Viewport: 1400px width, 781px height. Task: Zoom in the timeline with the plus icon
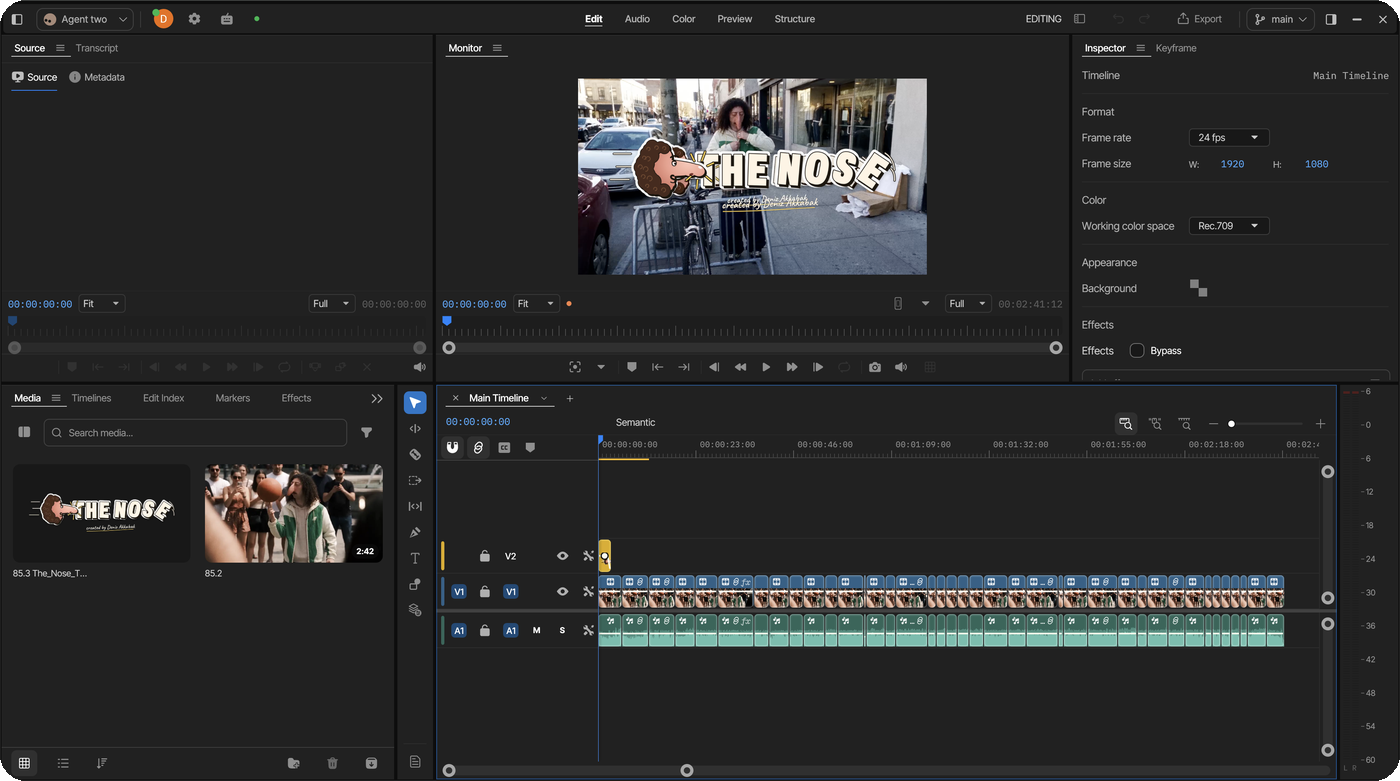pos(1320,424)
